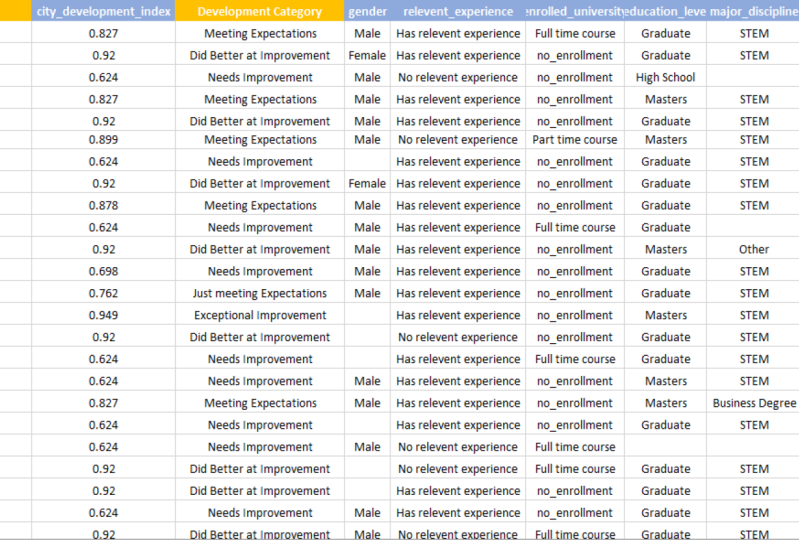This screenshot has height=540, width=799.
Task: Select 'no_enrollment' in the 0.698 row
Action: click(x=575, y=271)
